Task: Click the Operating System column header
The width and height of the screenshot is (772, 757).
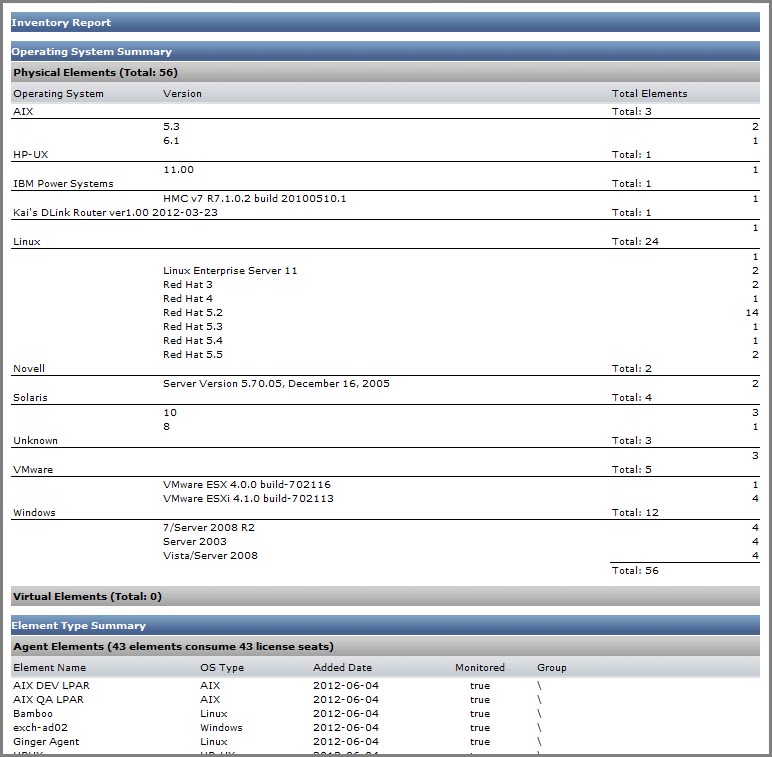Action: coord(59,94)
